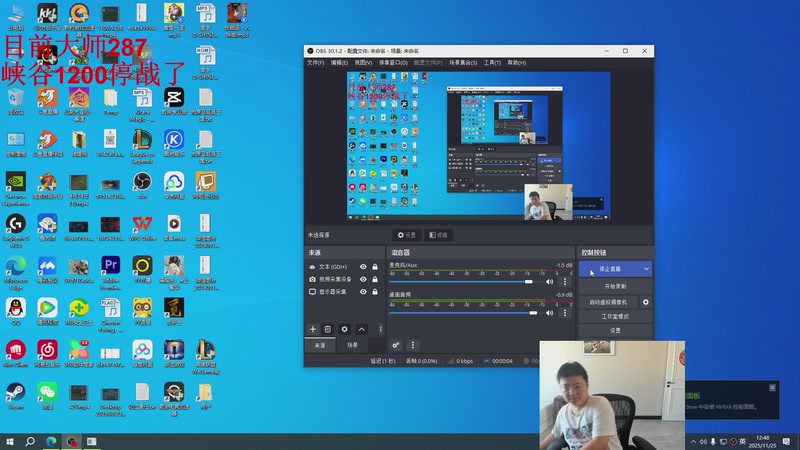Open source properties gear icon in sources toolbar
This screenshot has width=800, height=450.
click(x=344, y=329)
